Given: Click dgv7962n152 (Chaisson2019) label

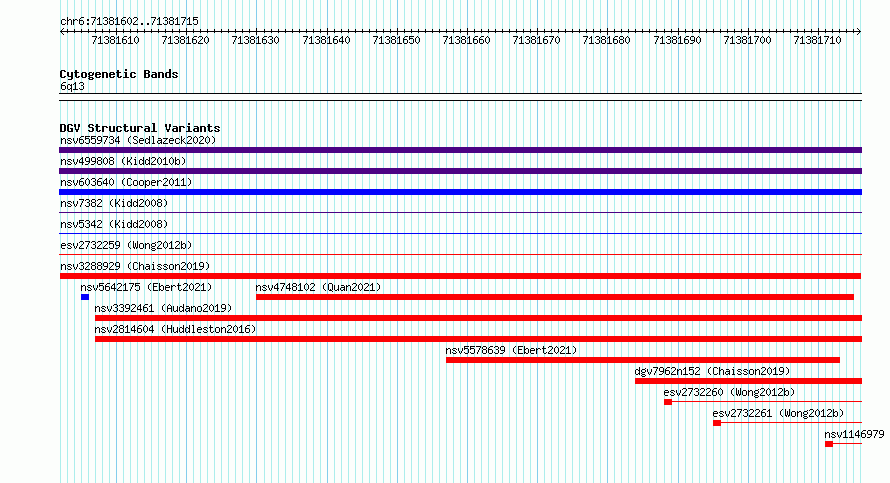Looking at the screenshot, I should click(x=712, y=371).
